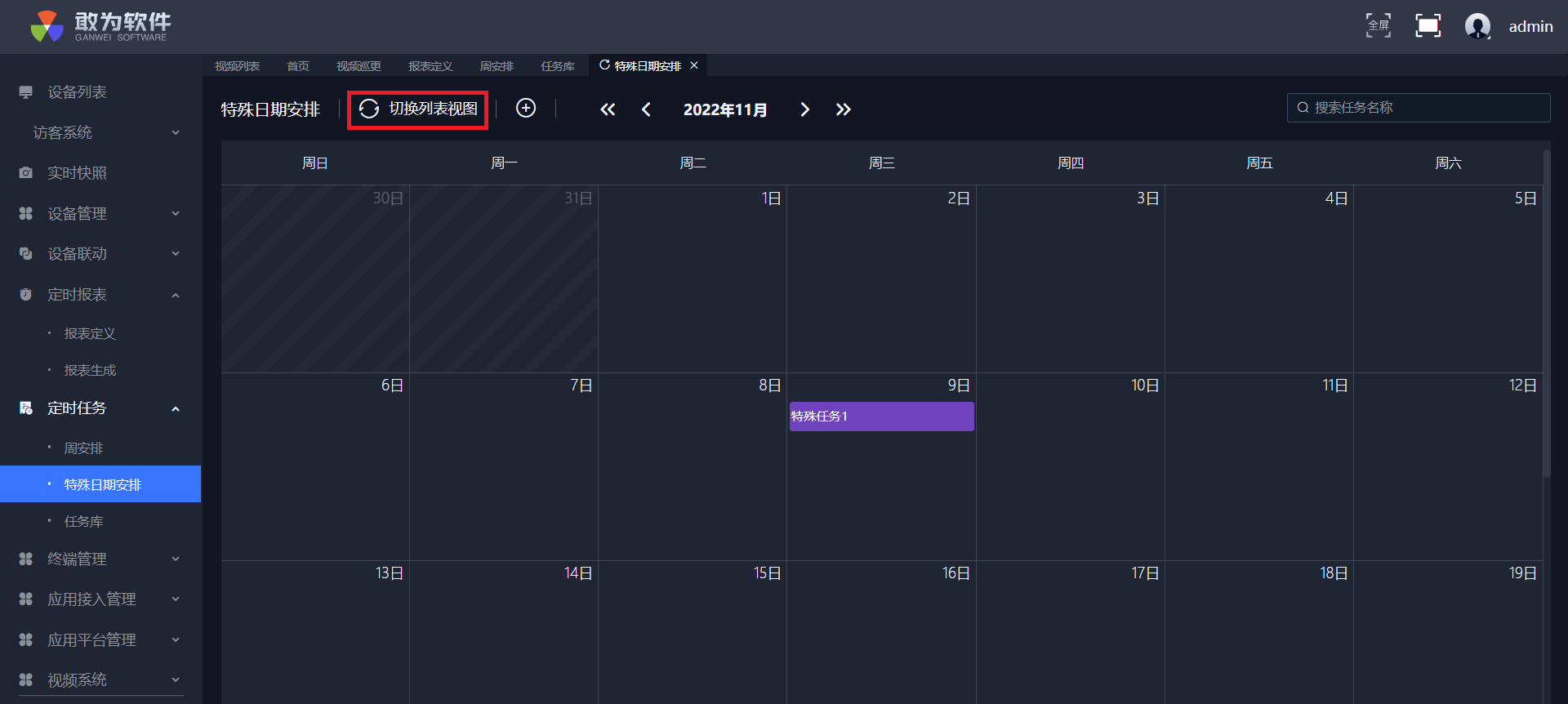1568x704 pixels.
Task: Switch to the 视频列表 tab
Action: point(237,66)
